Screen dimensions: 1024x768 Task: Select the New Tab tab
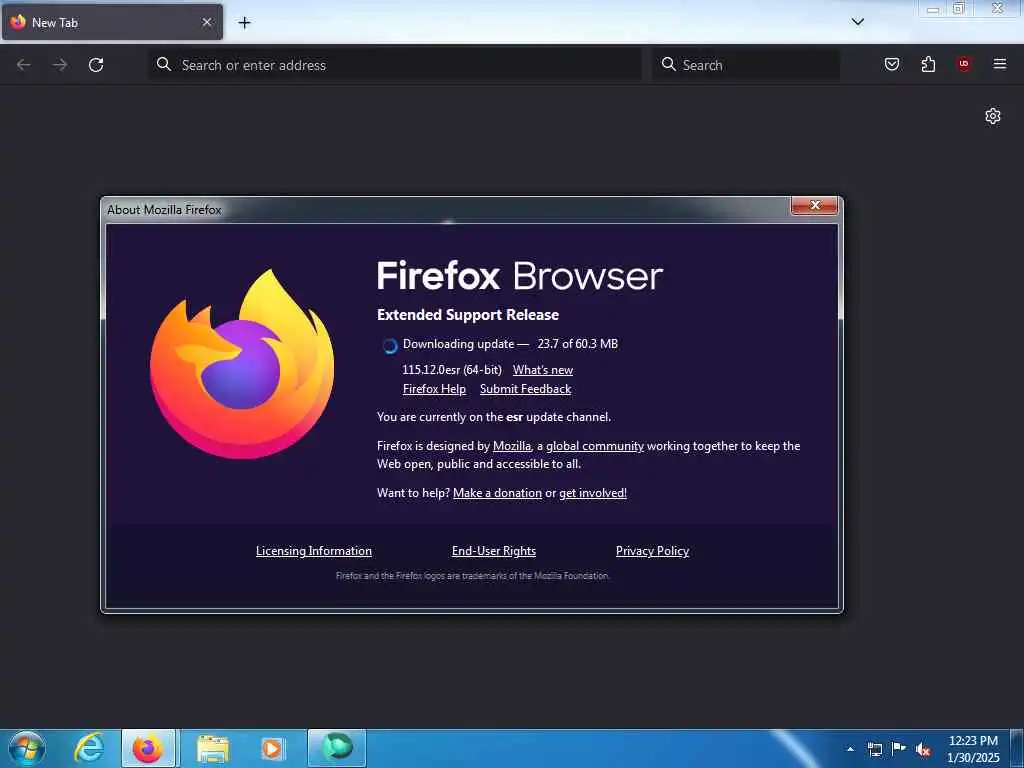click(x=112, y=22)
